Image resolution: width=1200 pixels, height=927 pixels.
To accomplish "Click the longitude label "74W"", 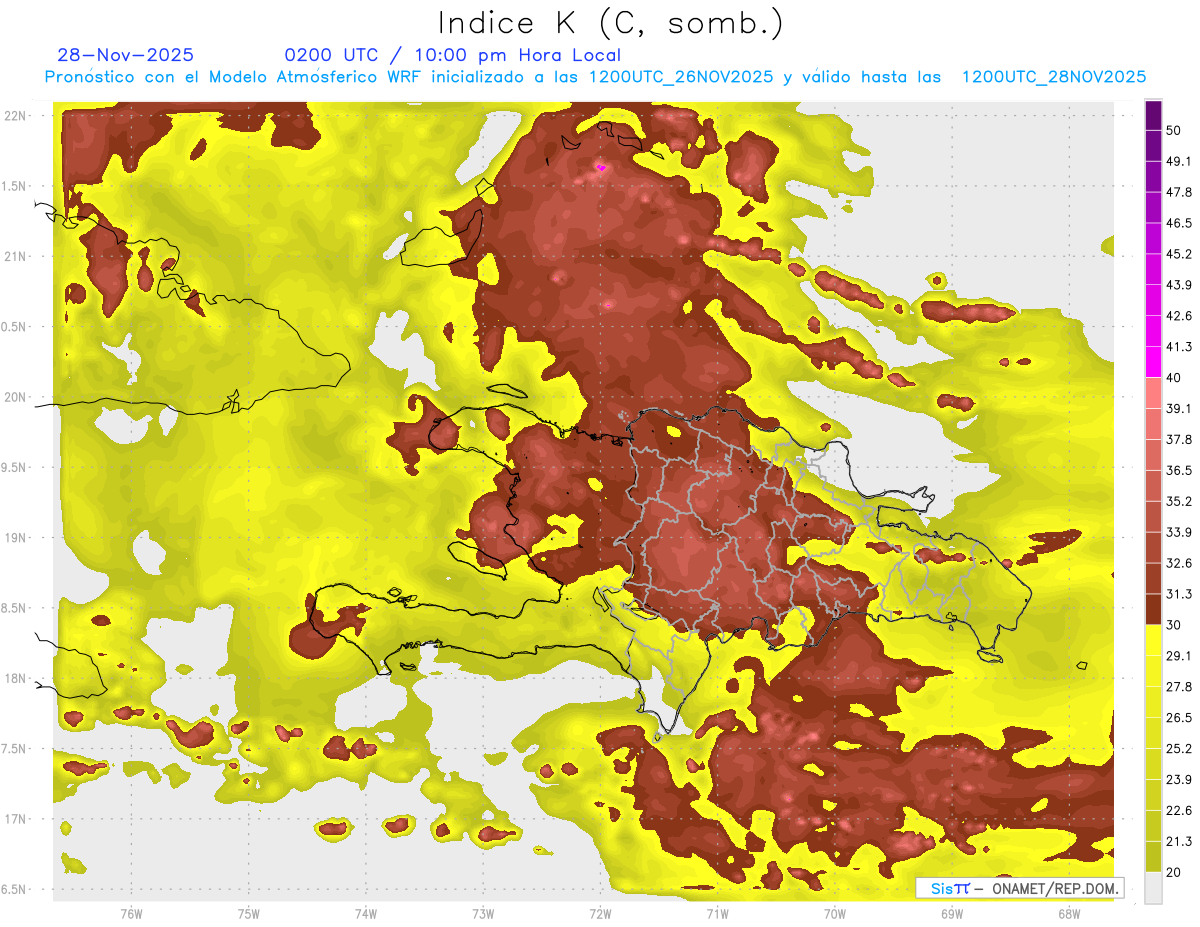I will [366, 913].
